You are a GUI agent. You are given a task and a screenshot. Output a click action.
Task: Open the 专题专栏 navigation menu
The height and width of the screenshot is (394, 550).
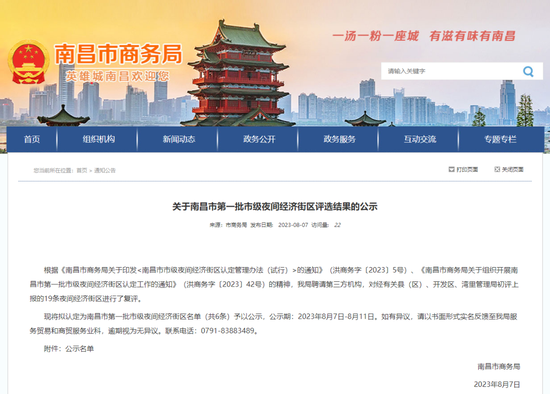pos(500,139)
